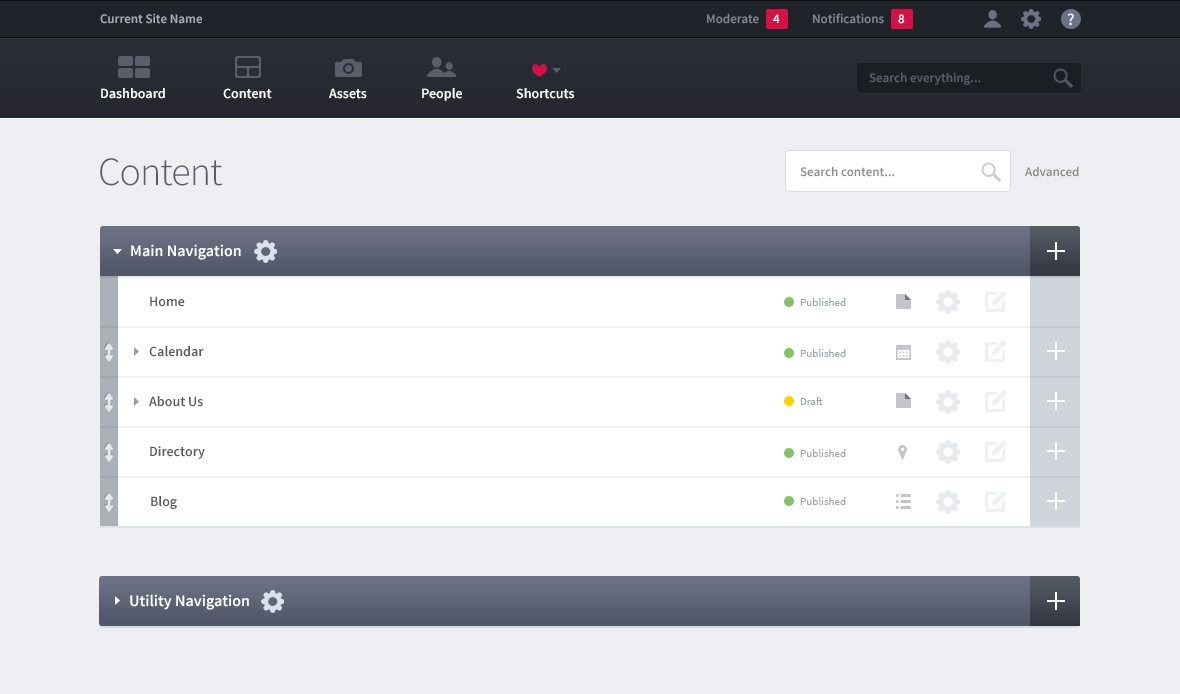Image resolution: width=1180 pixels, height=694 pixels.
Task: Click Moderate count badge 4
Action: point(777,19)
